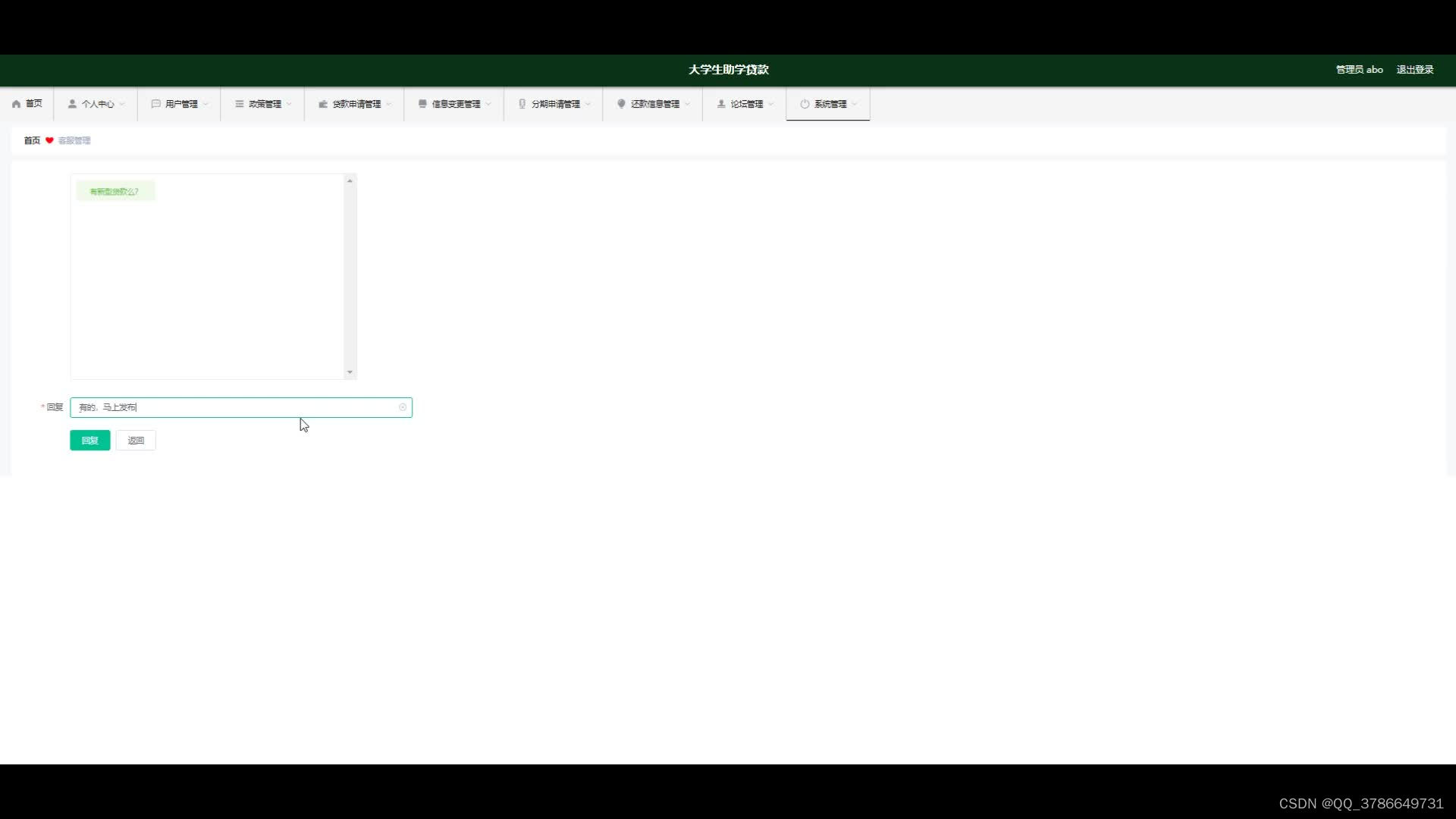Clear the reply input with the circle-x icon
The width and height of the screenshot is (1456, 819).
403,407
